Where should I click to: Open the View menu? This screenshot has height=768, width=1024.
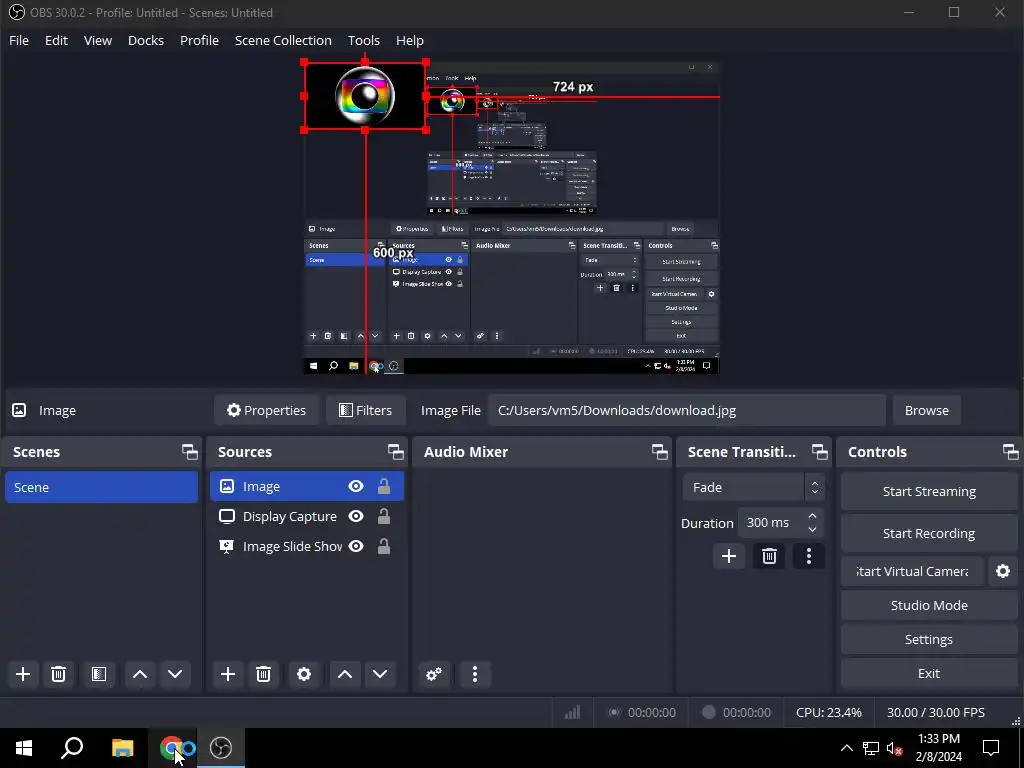pos(98,40)
